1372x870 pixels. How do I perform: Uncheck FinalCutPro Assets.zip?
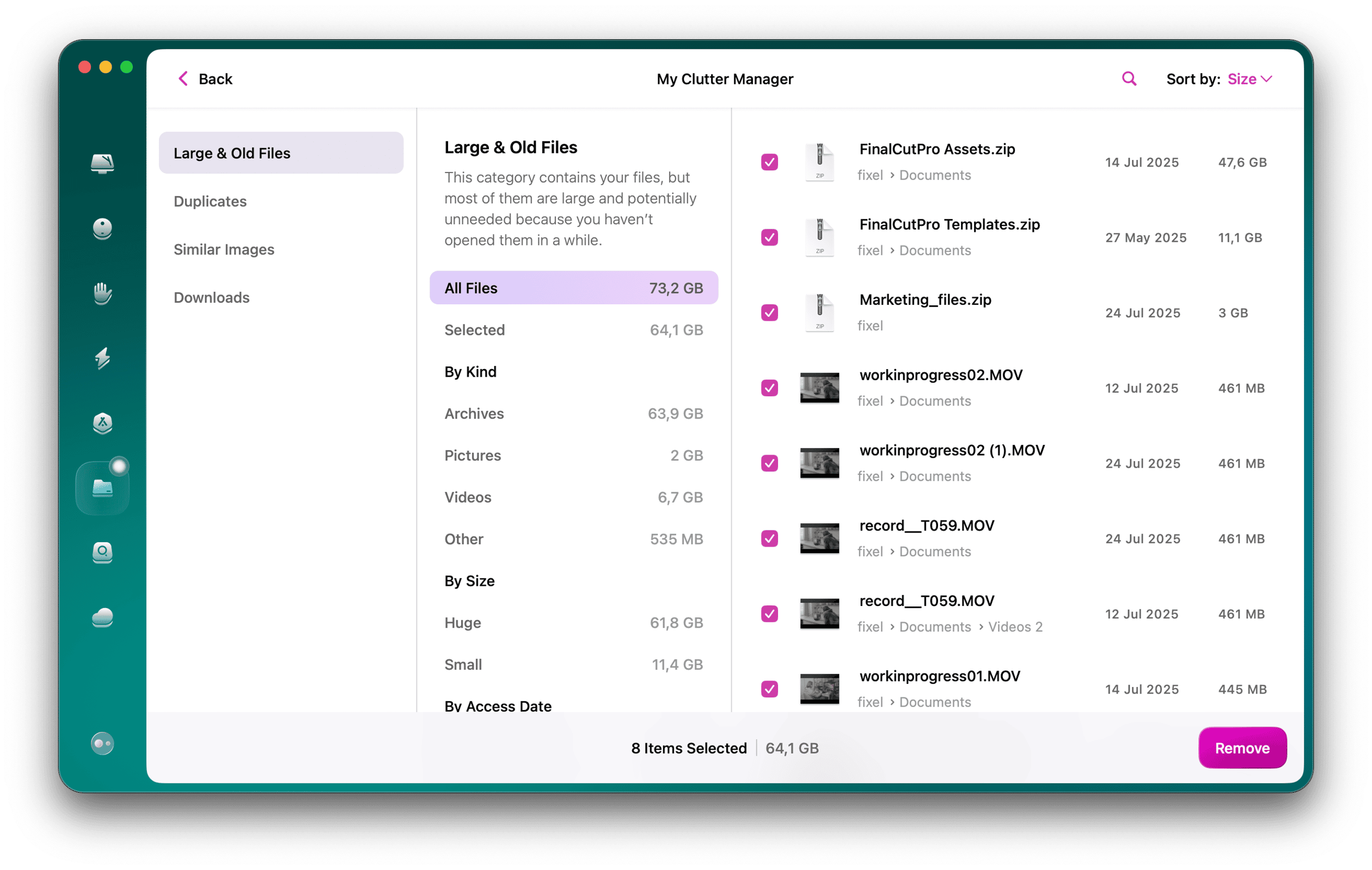click(769, 162)
